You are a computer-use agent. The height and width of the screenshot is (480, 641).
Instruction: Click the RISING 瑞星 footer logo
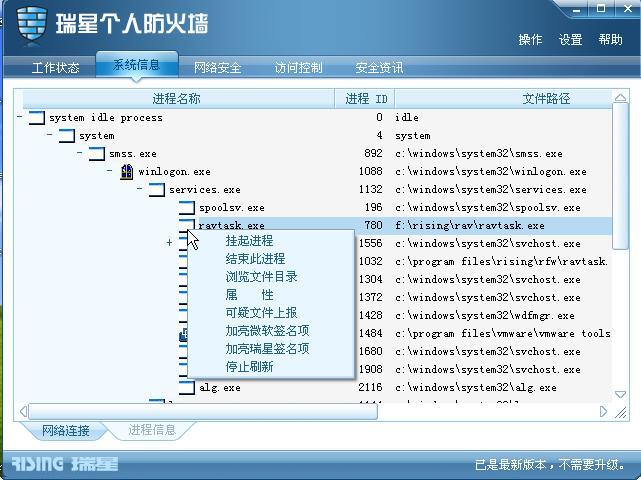[x=65, y=464]
